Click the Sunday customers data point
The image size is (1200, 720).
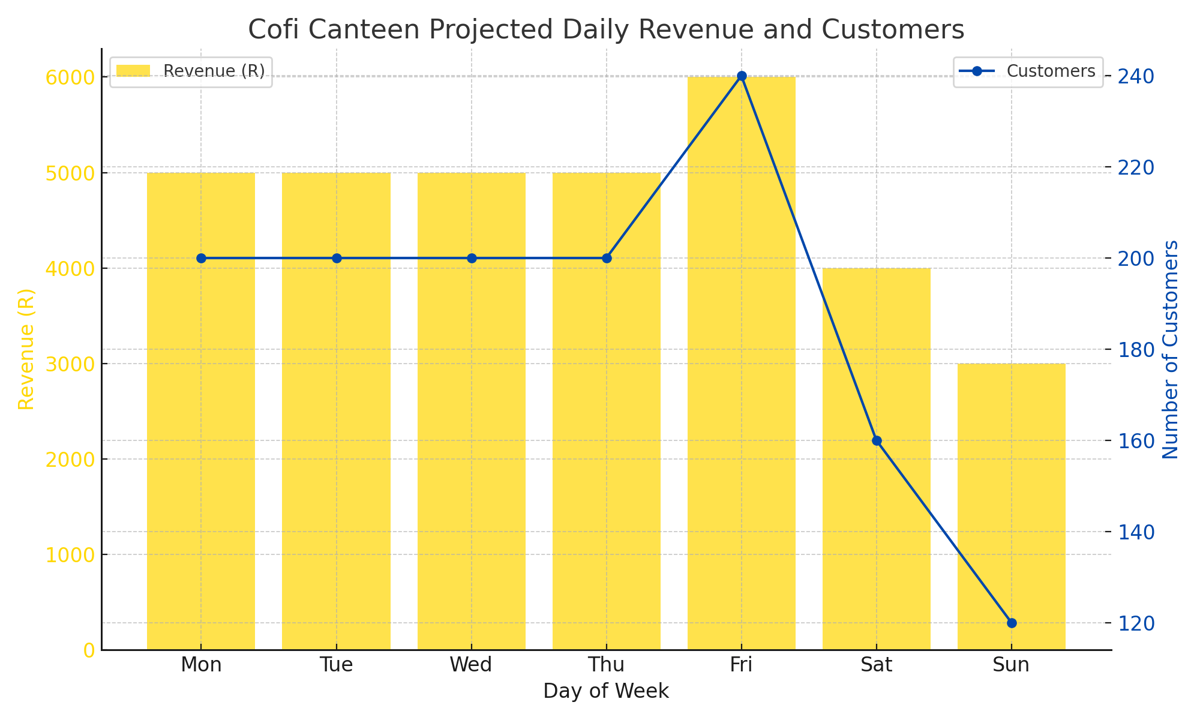pos(1011,623)
